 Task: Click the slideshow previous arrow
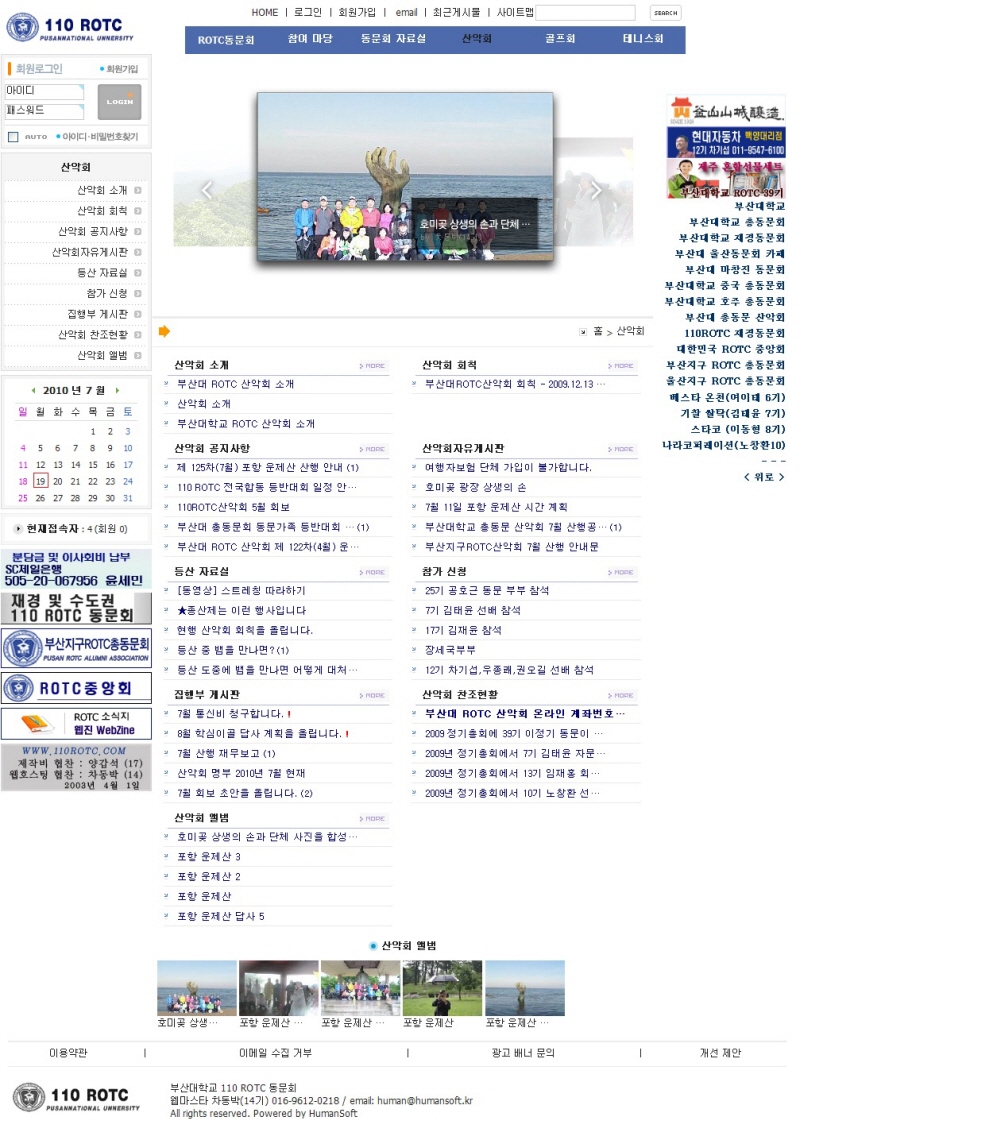[x=207, y=190]
